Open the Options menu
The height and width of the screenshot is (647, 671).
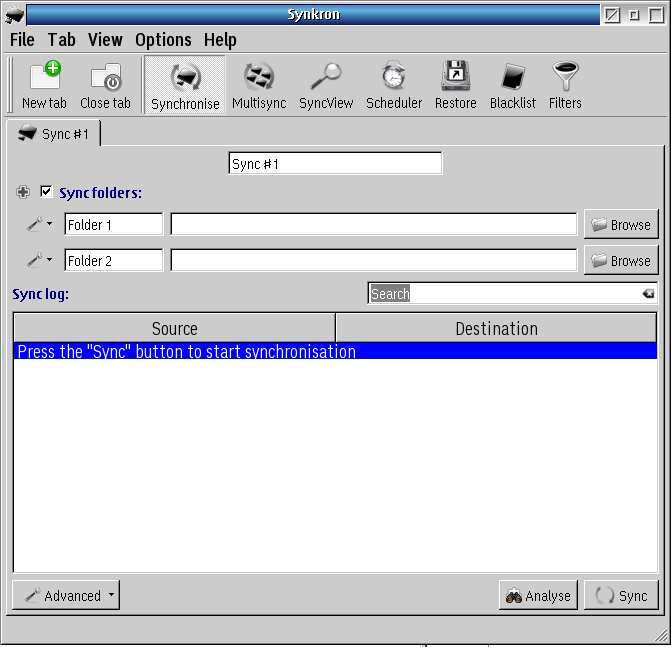pos(163,40)
